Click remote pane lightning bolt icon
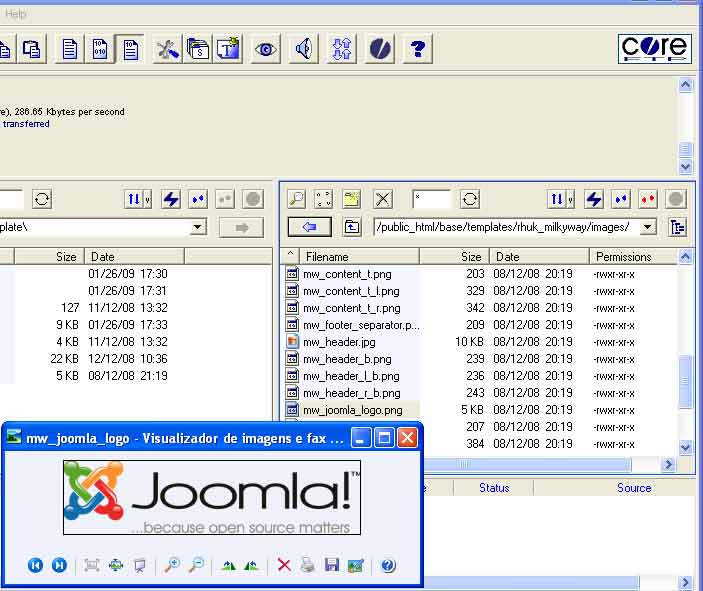The image size is (703, 591). [x=594, y=199]
